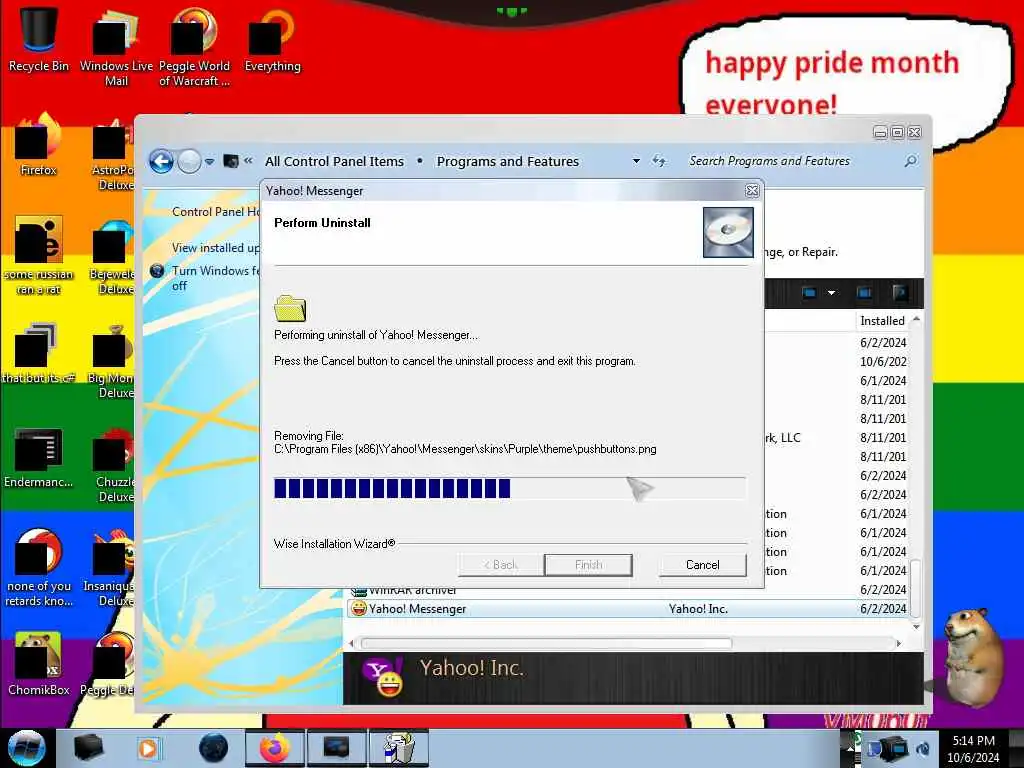Open recent pages dropdown arrow
Screen dimensions: 1024x768
[x=210, y=161]
